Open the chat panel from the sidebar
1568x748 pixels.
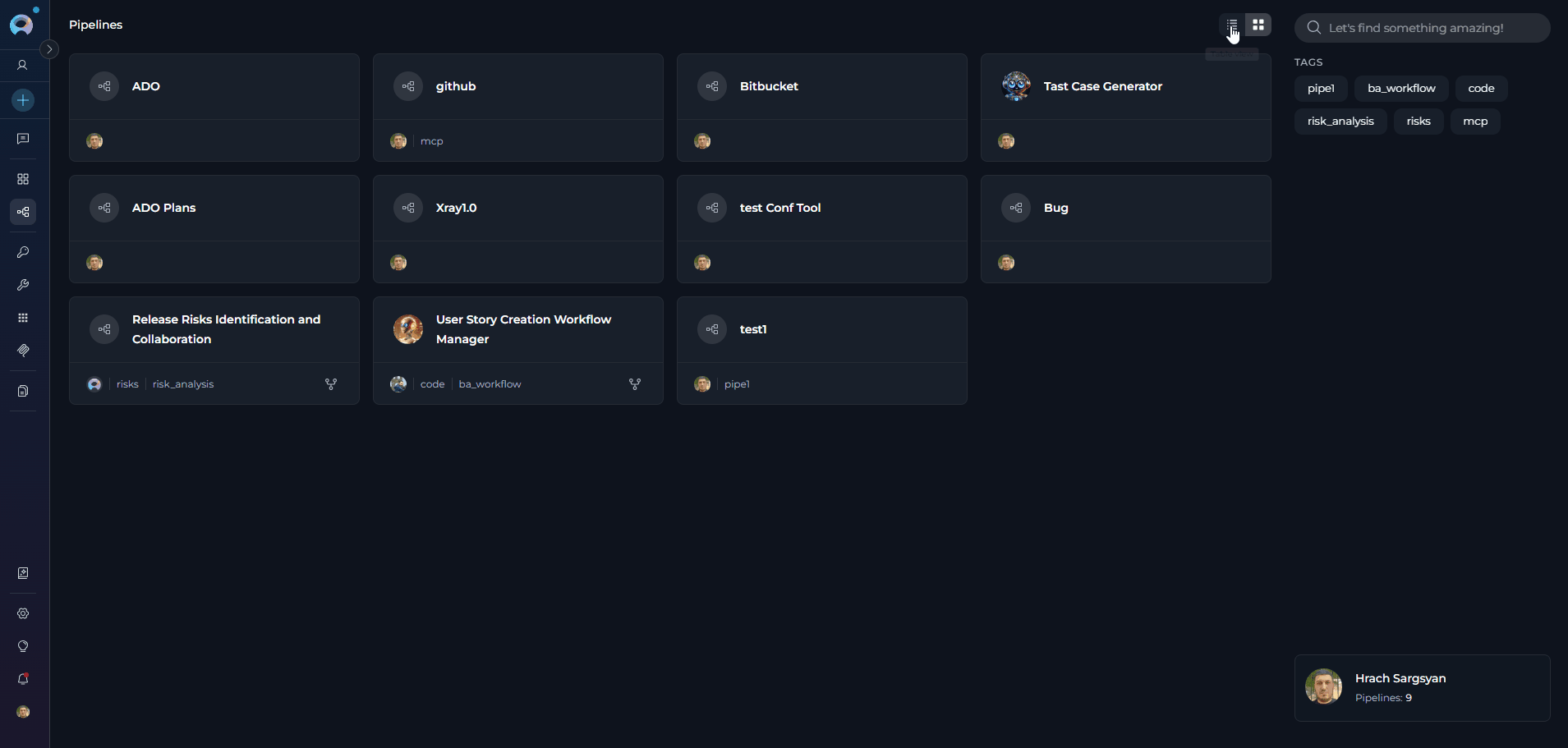pos(23,138)
